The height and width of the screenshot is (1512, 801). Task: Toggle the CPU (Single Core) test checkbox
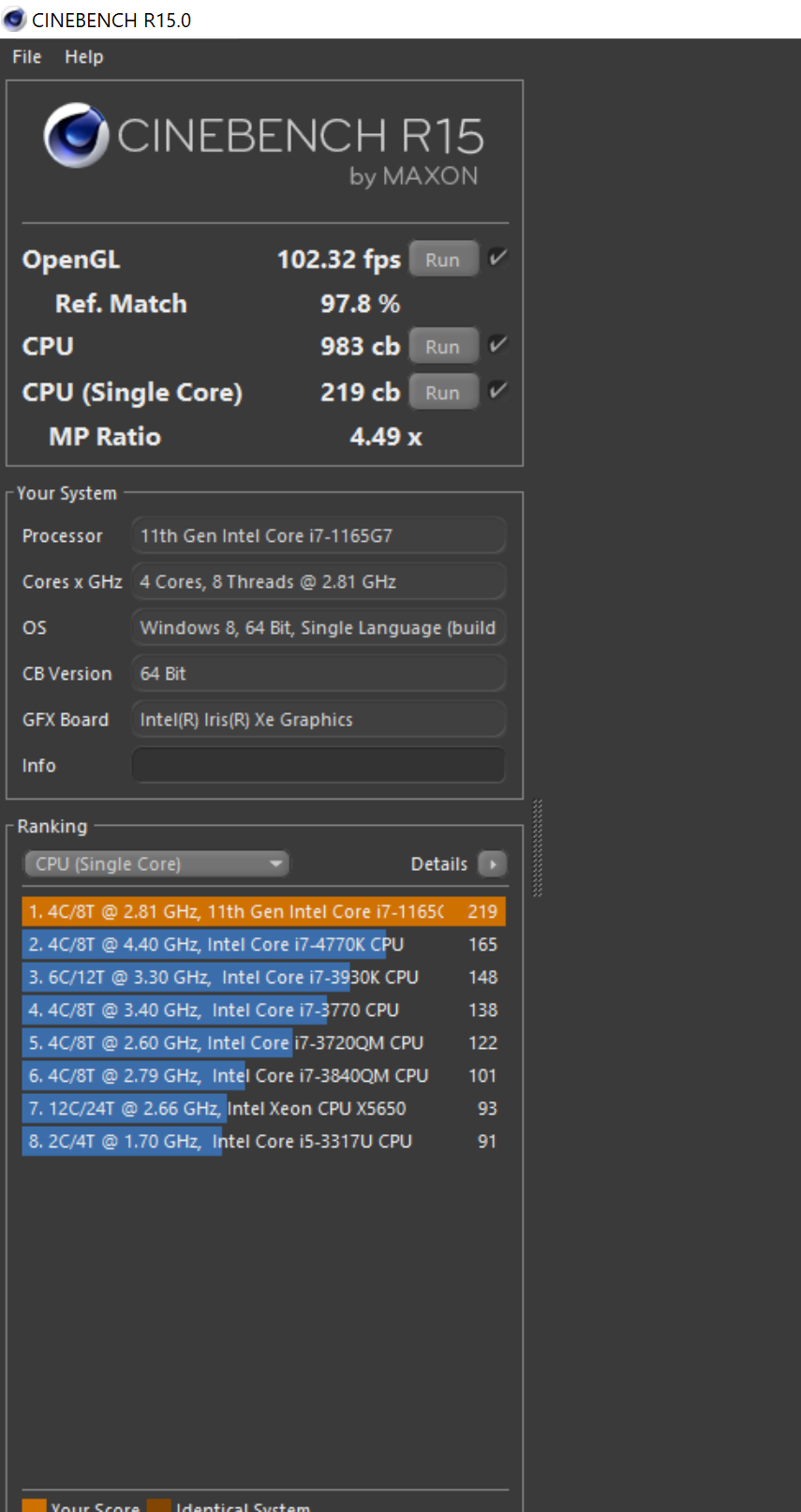(x=497, y=391)
